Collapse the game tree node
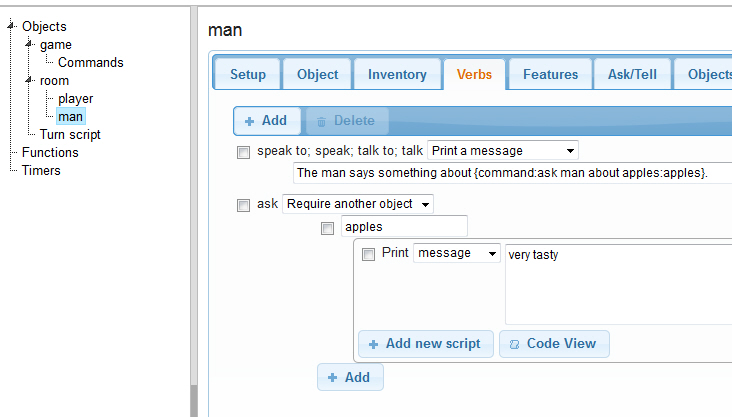The width and height of the screenshot is (732, 417). coord(30,44)
